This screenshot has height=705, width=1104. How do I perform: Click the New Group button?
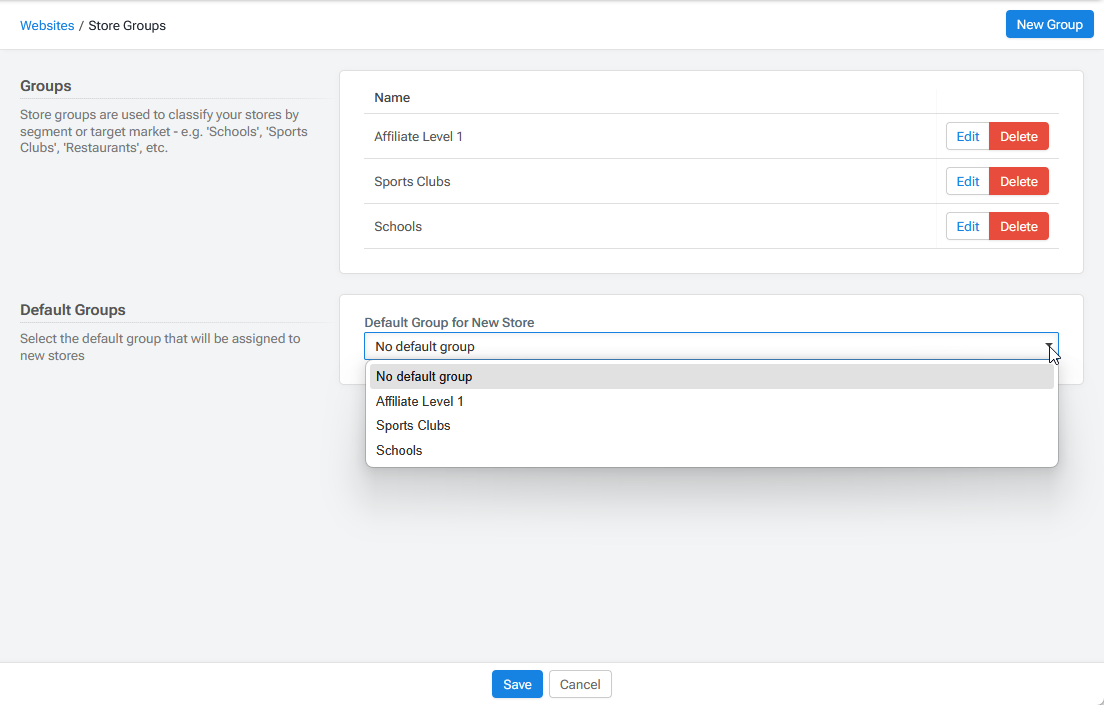(1049, 25)
